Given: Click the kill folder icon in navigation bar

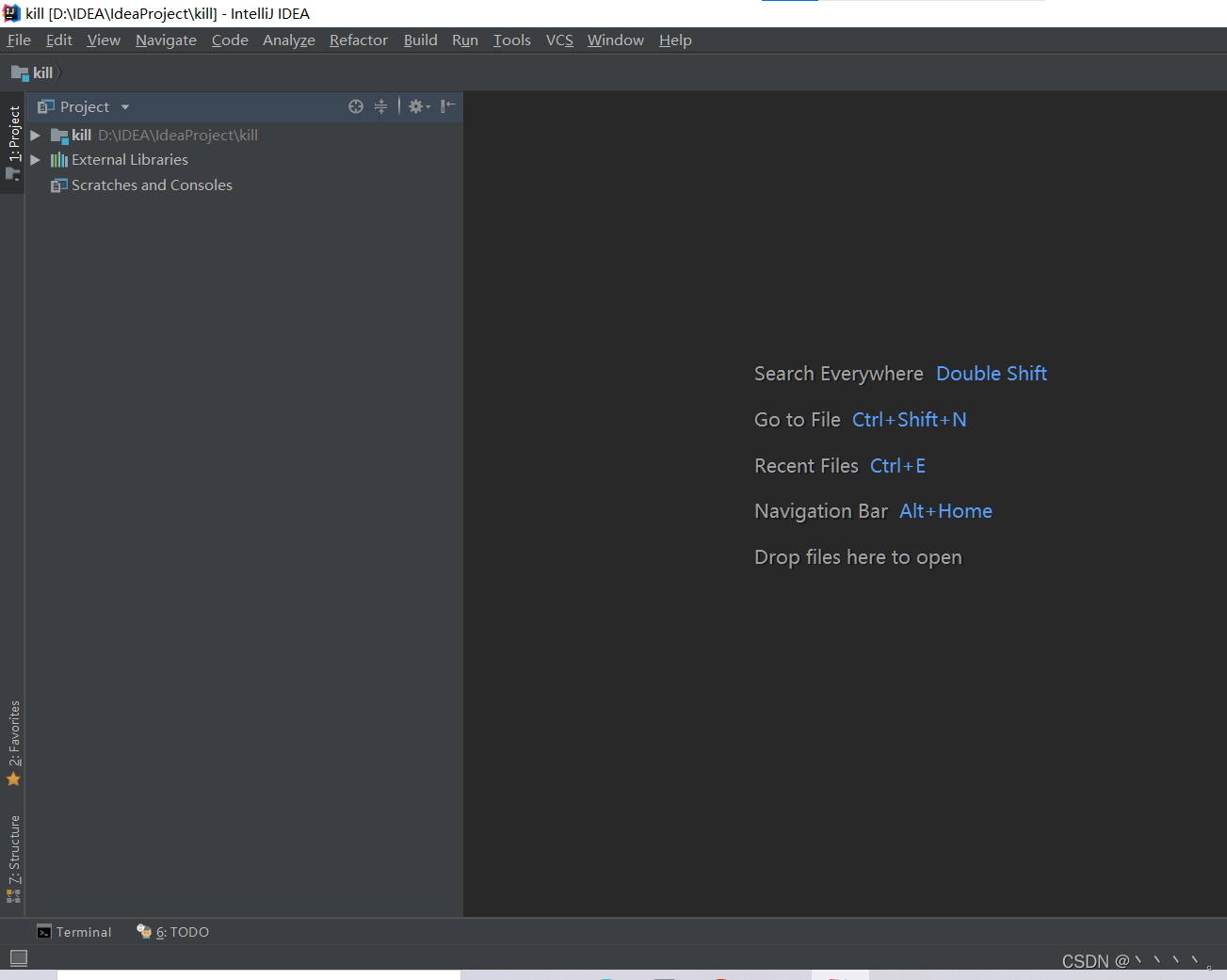Looking at the screenshot, I should coord(20,72).
